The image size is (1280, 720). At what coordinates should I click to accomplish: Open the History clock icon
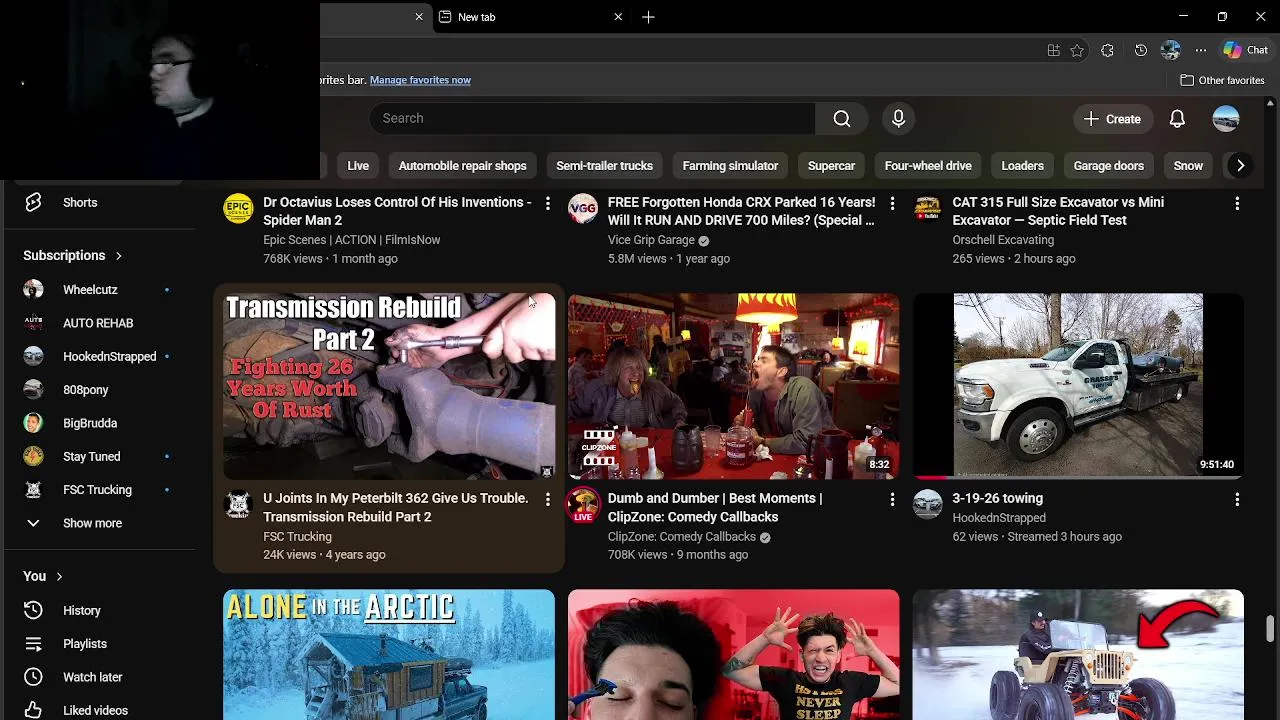pyautogui.click(x=33, y=610)
